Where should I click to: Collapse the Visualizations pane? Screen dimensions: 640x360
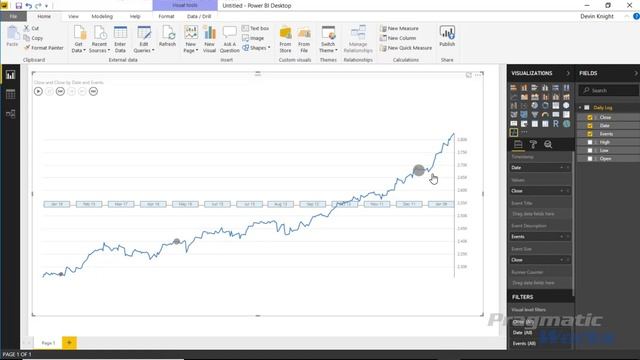pos(568,73)
